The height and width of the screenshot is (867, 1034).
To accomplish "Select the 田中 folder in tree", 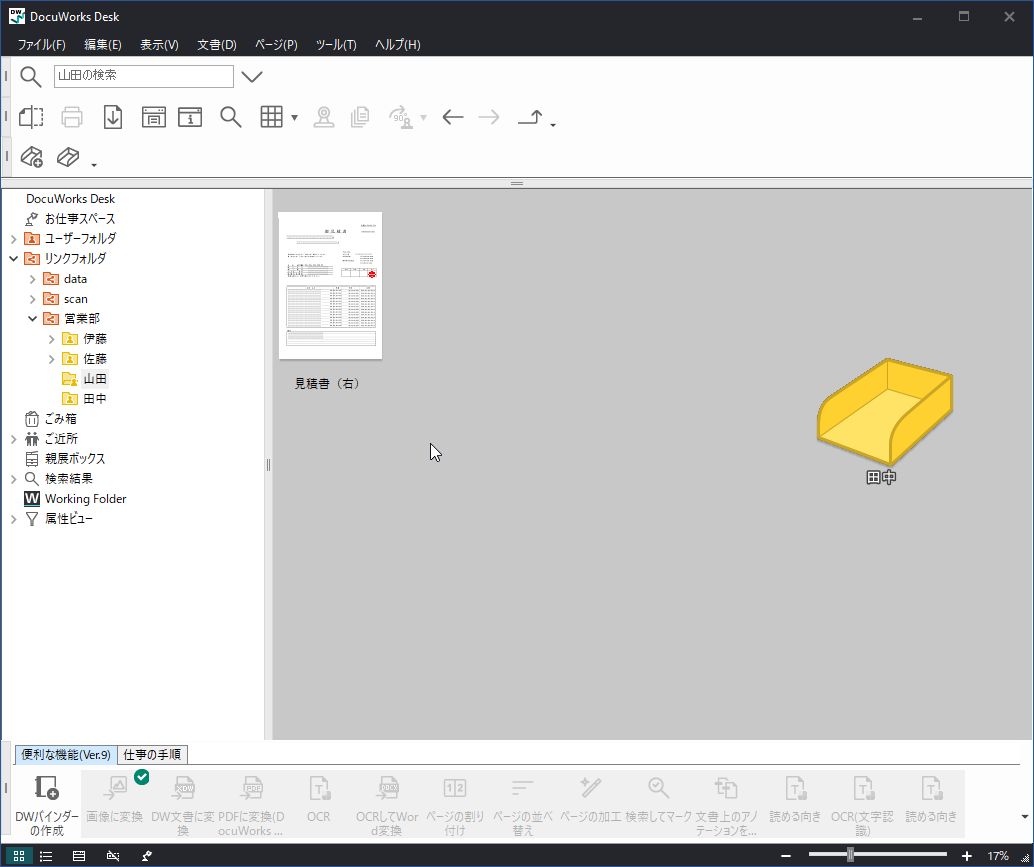I will 95,399.
